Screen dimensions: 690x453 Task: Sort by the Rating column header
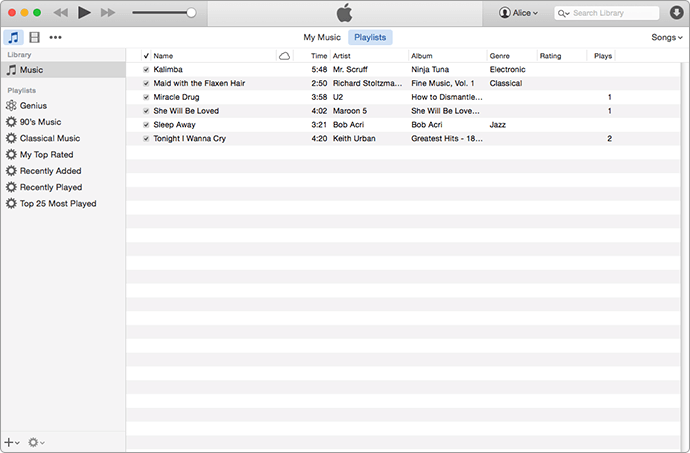click(562, 56)
